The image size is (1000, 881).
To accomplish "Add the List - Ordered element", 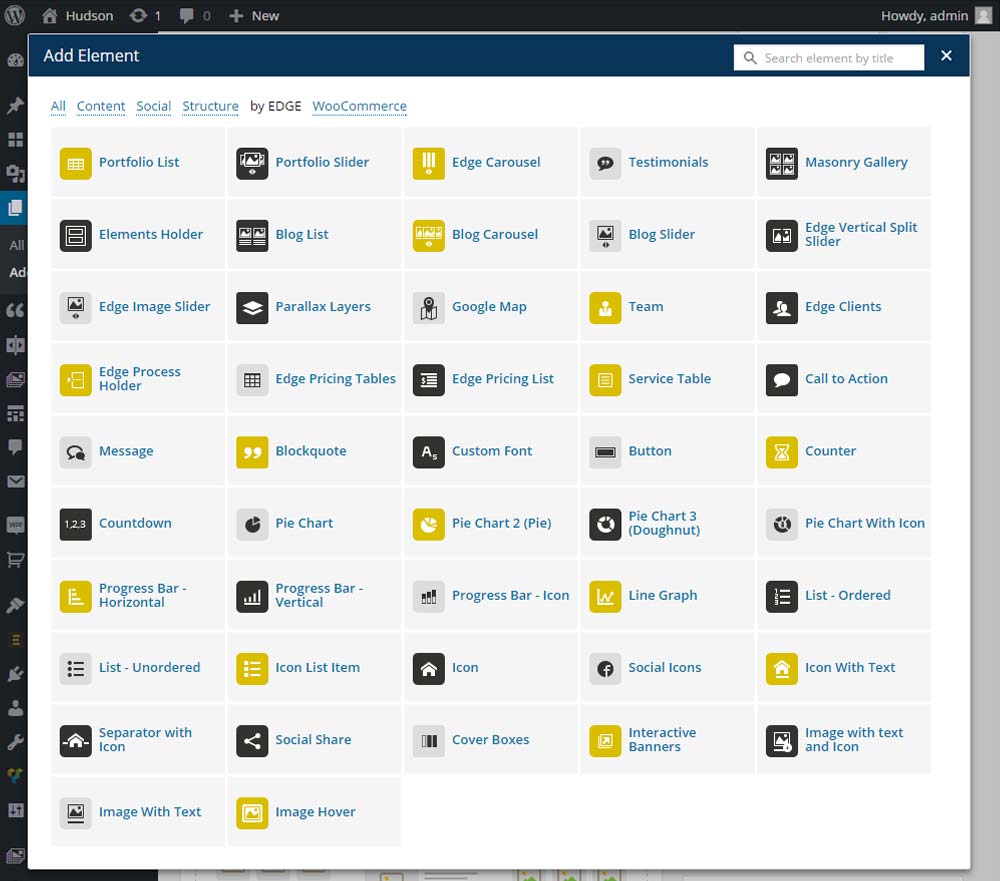I will click(844, 595).
